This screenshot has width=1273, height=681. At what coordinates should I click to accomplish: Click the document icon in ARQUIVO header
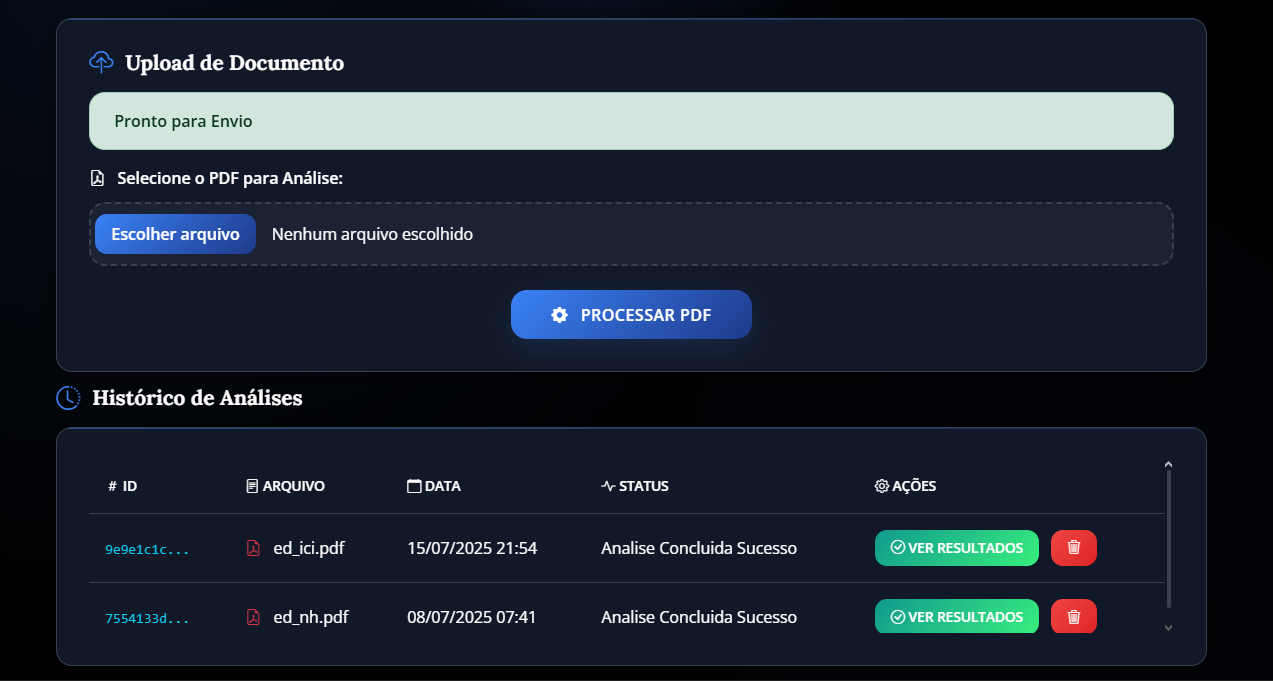tap(252, 486)
